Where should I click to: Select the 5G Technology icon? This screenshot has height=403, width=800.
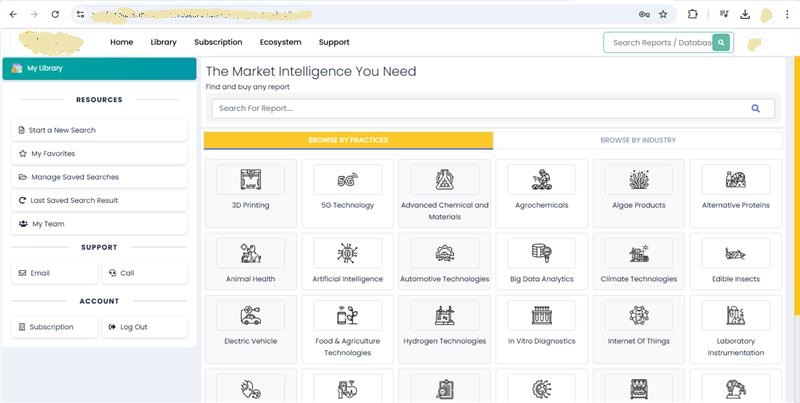point(347,180)
